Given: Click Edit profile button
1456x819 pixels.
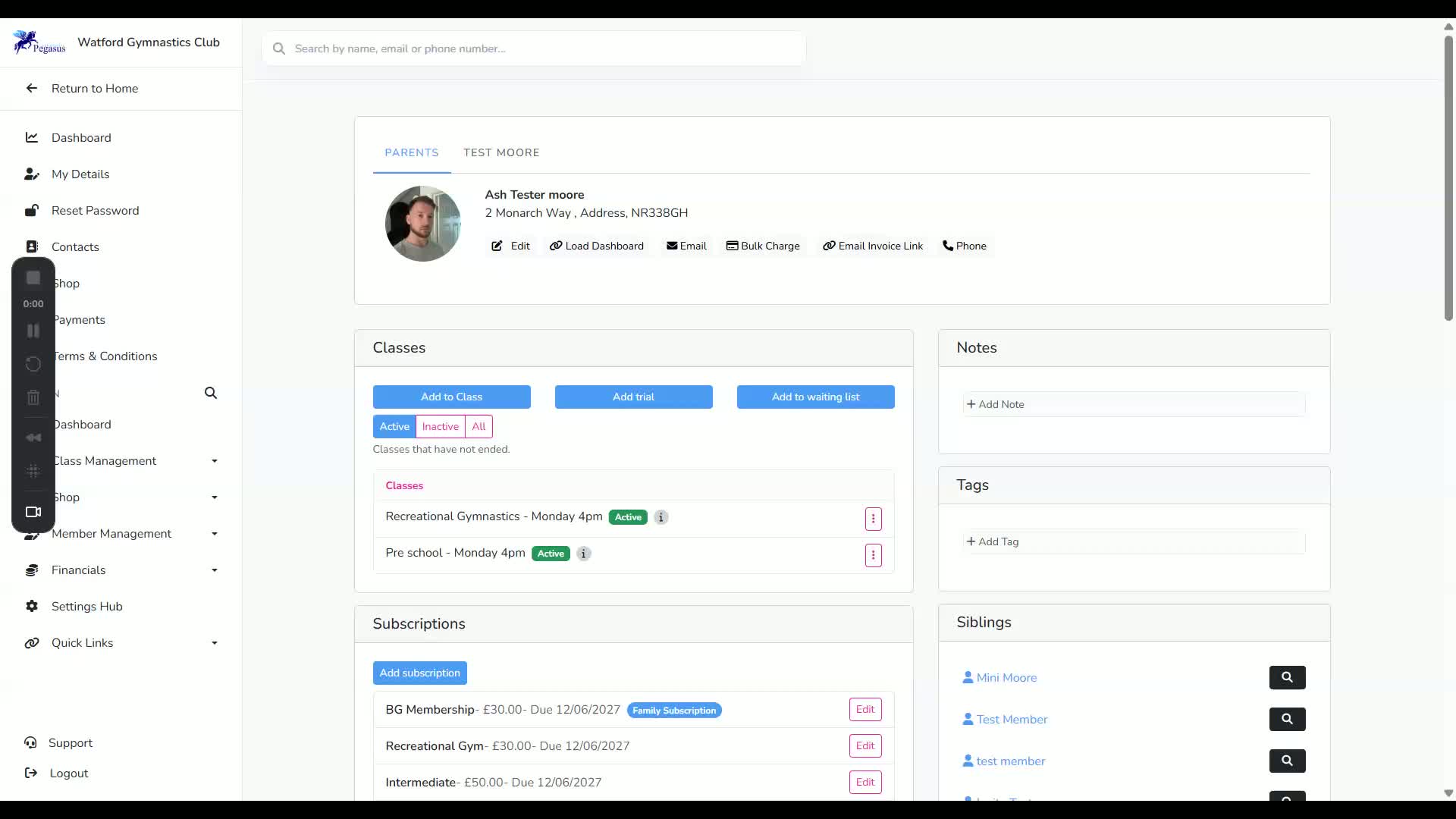Looking at the screenshot, I should point(510,246).
